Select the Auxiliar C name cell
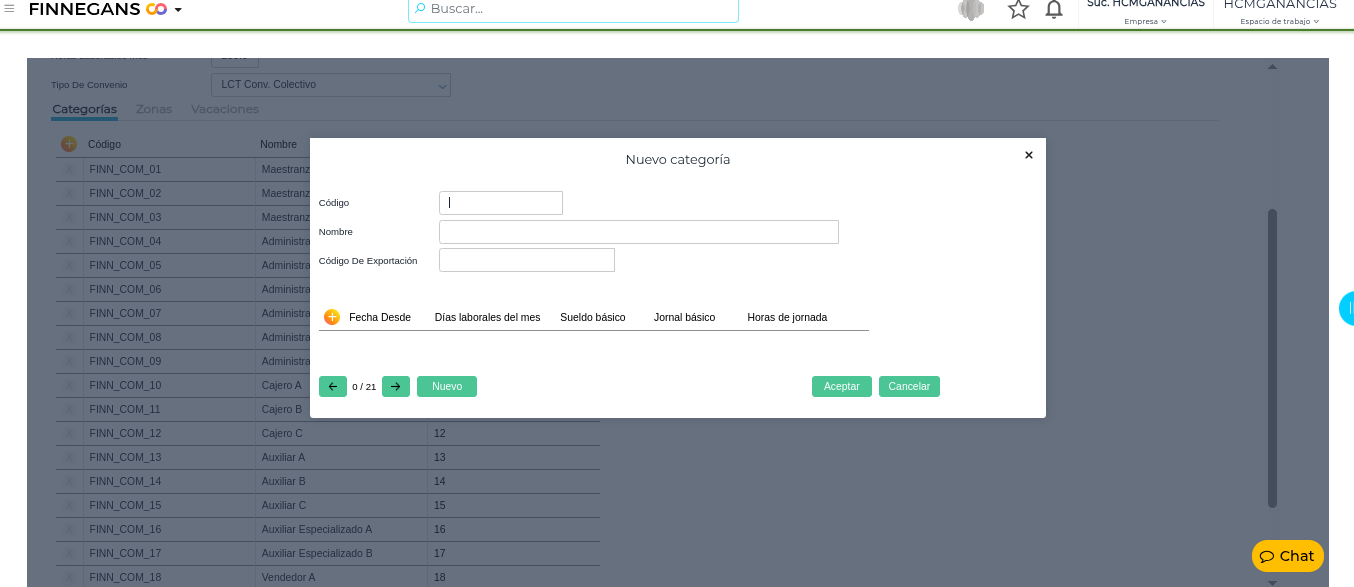The image size is (1354, 587). (341, 505)
